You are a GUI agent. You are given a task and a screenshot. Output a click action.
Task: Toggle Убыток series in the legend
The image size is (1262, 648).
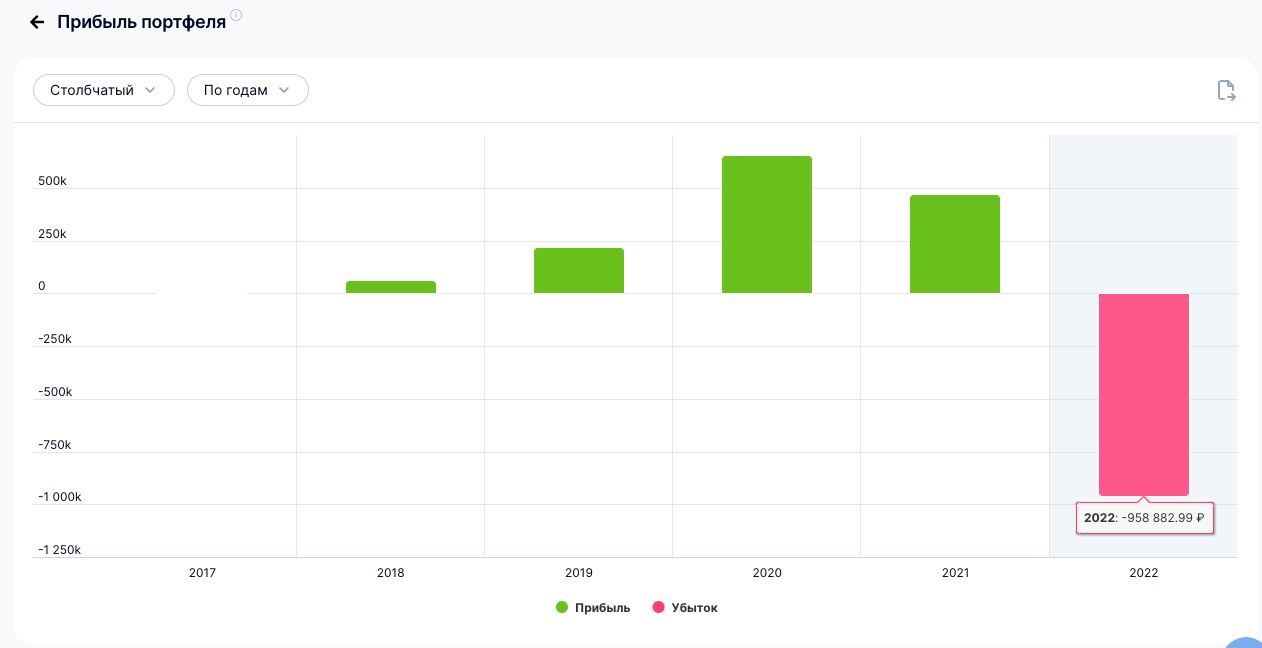(685, 607)
